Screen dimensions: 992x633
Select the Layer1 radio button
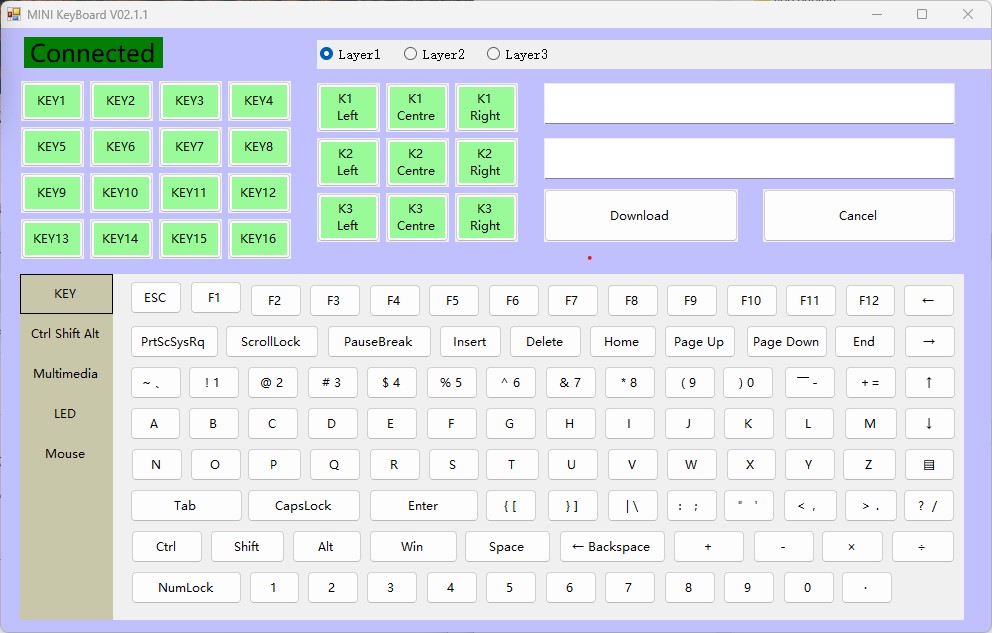pos(327,54)
